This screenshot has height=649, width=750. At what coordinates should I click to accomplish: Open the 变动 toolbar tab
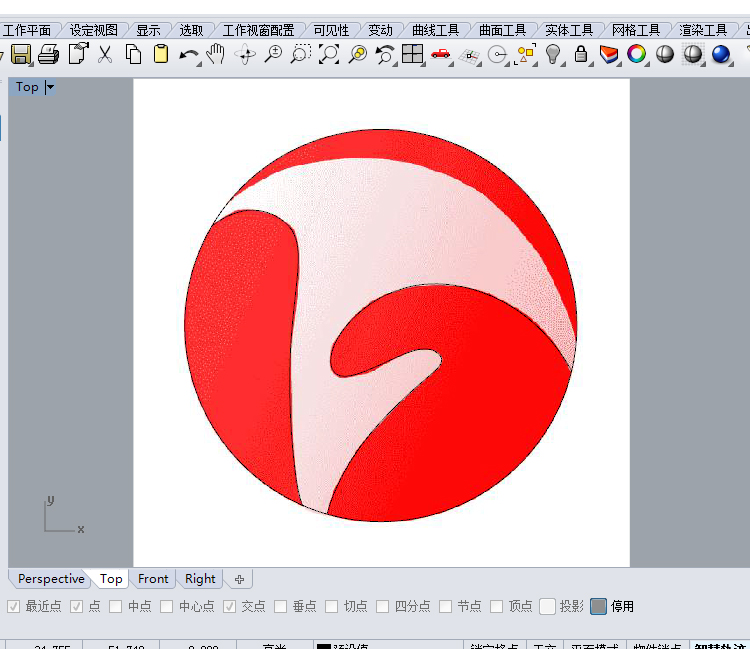click(x=380, y=31)
